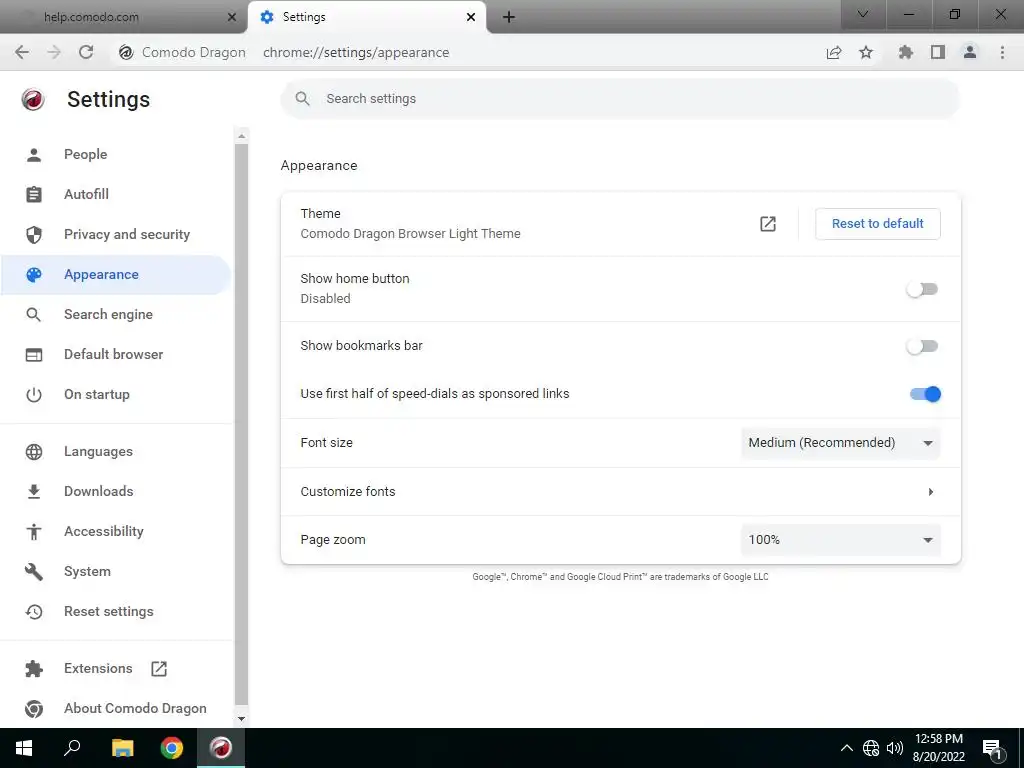Open the tab search chevron button
Image resolution: width=1024 pixels, height=768 pixels.
click(863, 14)
